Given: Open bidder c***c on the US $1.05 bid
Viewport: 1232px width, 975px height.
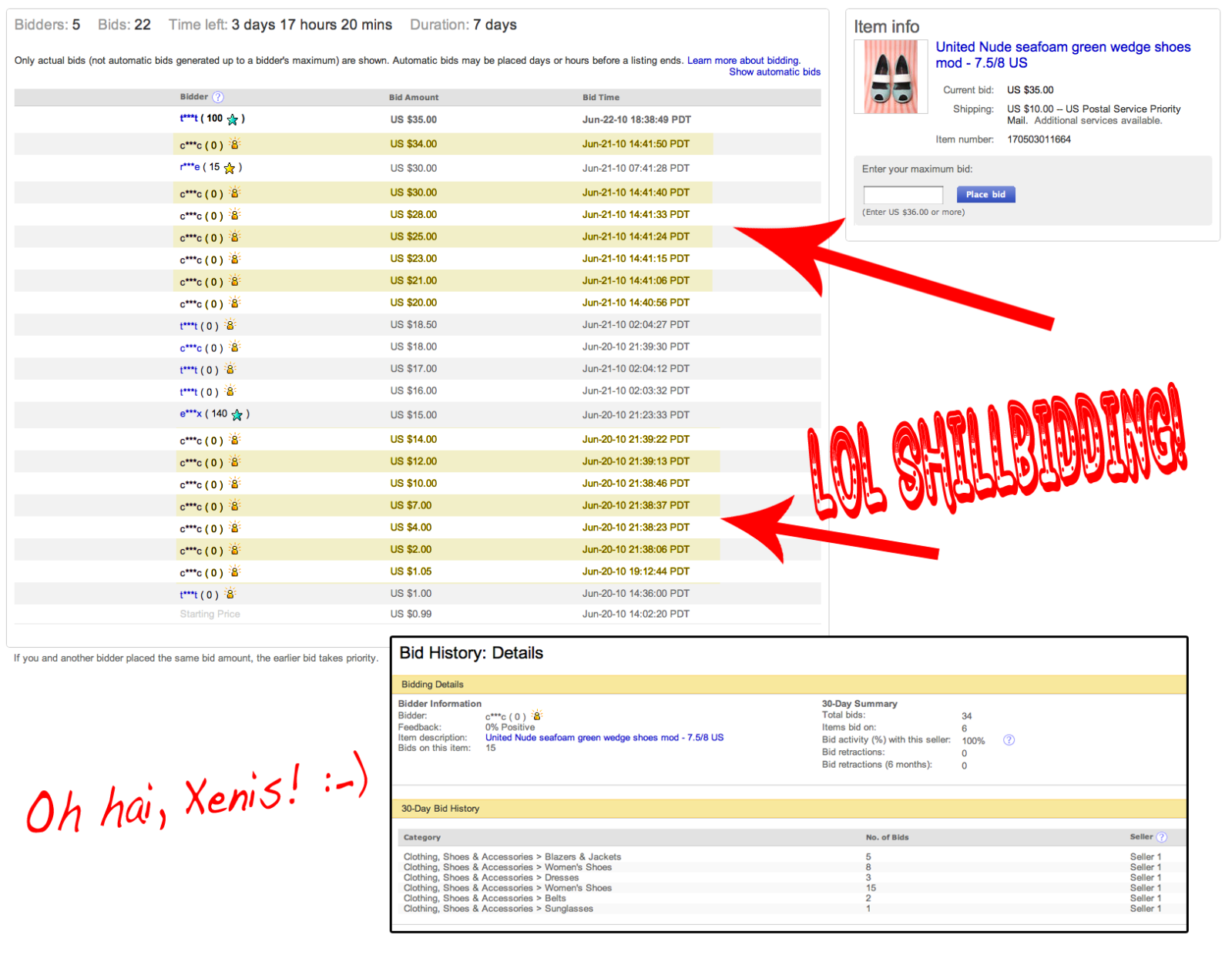Looking at the screenshot, I should [190, 572].
